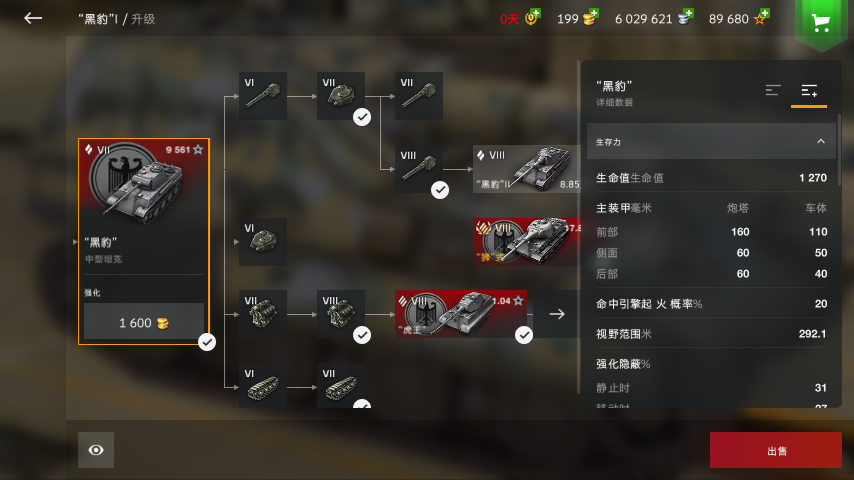Select the tier VIII gun module
The height and width of the screenshot is (480, 854).
[419, 168]
